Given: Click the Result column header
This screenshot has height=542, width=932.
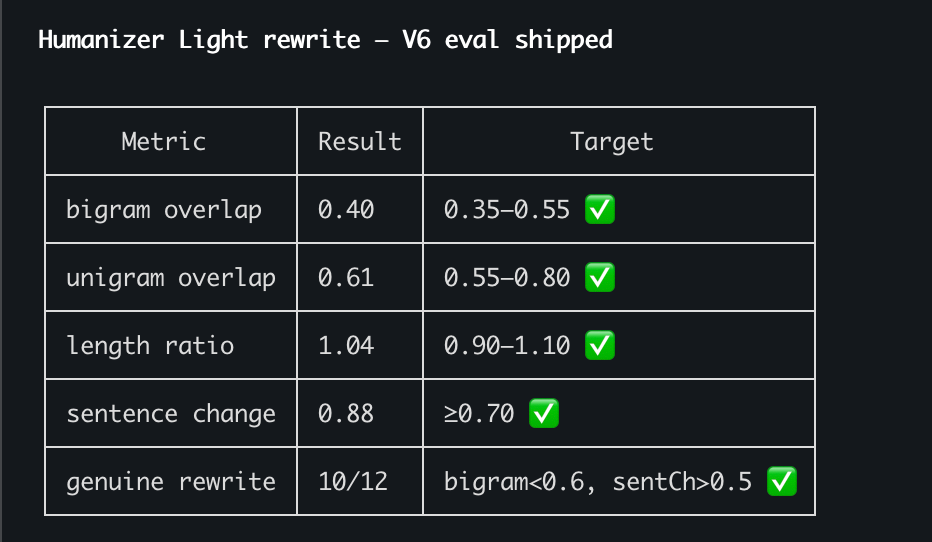Looking at the screenshot, I should pos(360,141).
